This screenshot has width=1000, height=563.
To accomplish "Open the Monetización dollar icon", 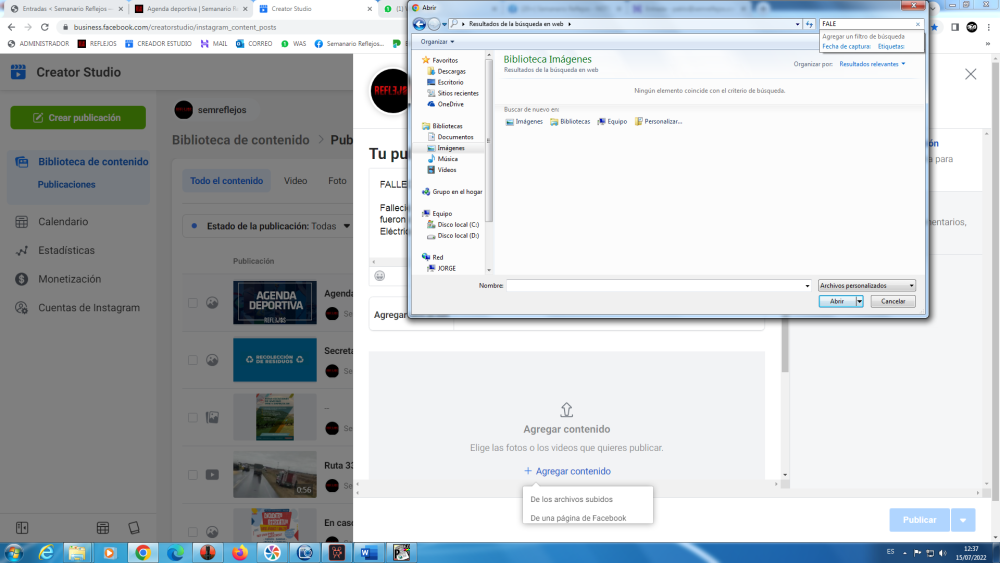I will (x=22, y=279).
